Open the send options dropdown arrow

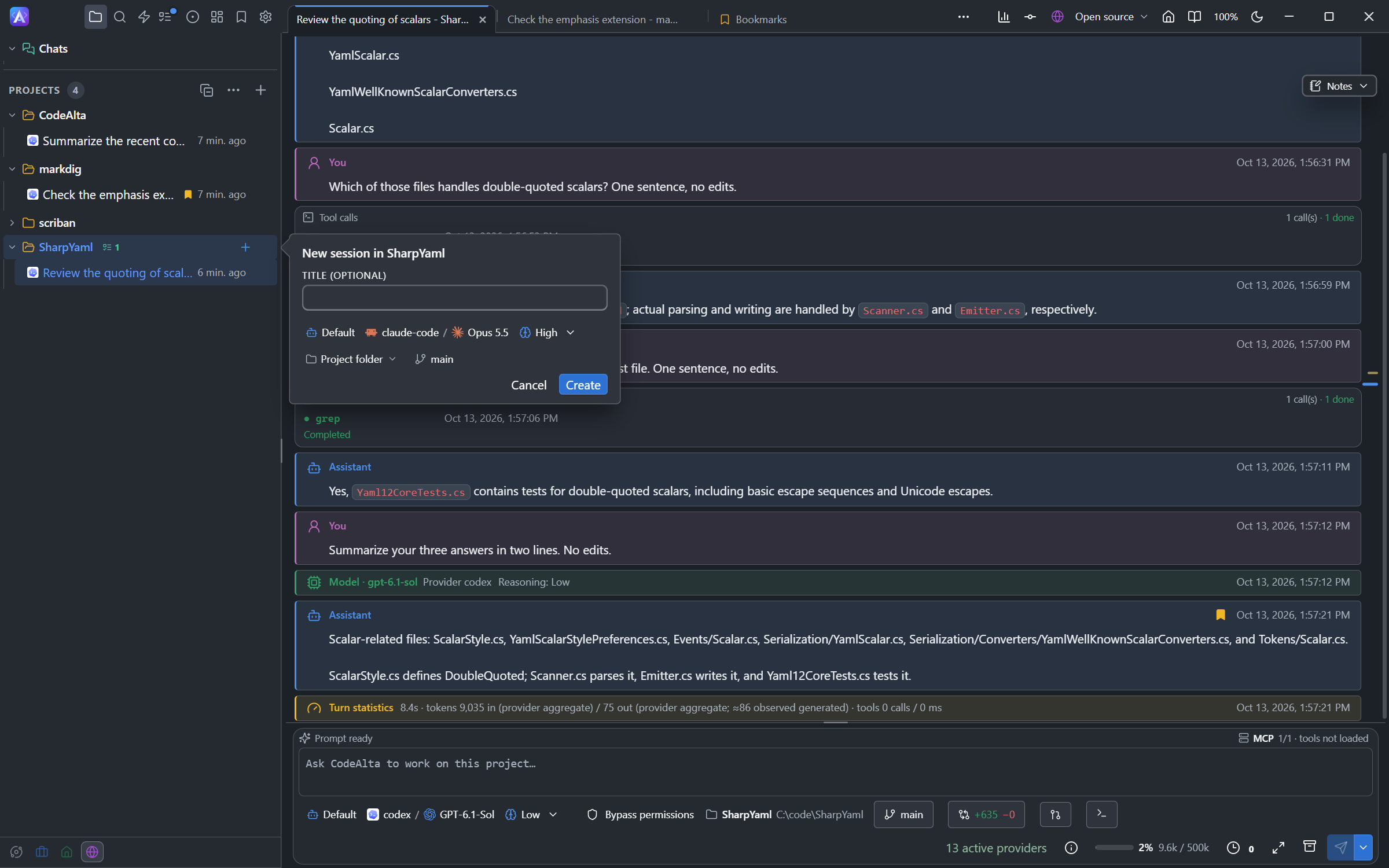[1364, 848]
